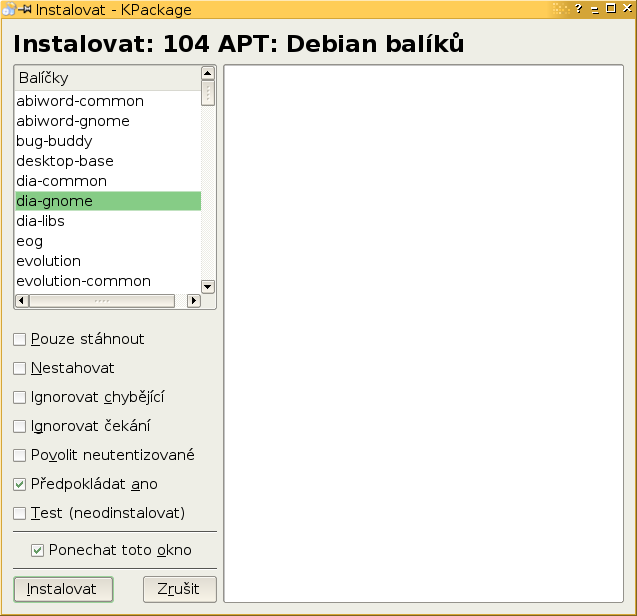Click the package list scroll up arrow

208,74
